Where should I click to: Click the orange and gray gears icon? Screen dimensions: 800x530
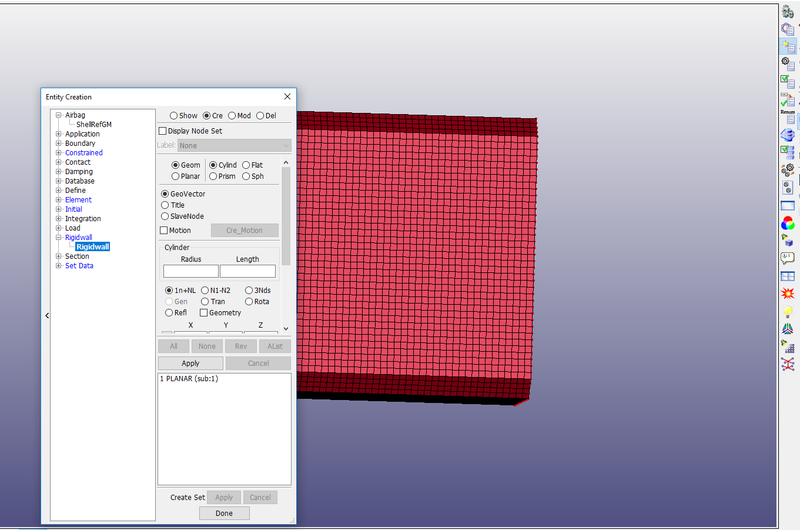788,170
